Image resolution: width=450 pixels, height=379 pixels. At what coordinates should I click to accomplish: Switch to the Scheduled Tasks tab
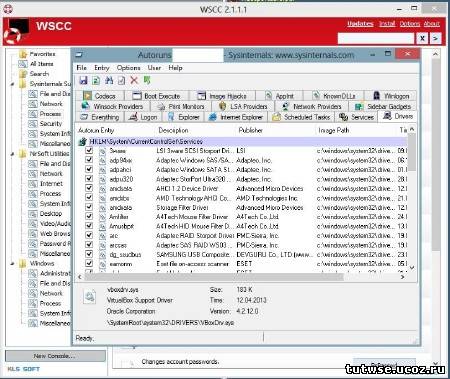click(301, 117)
